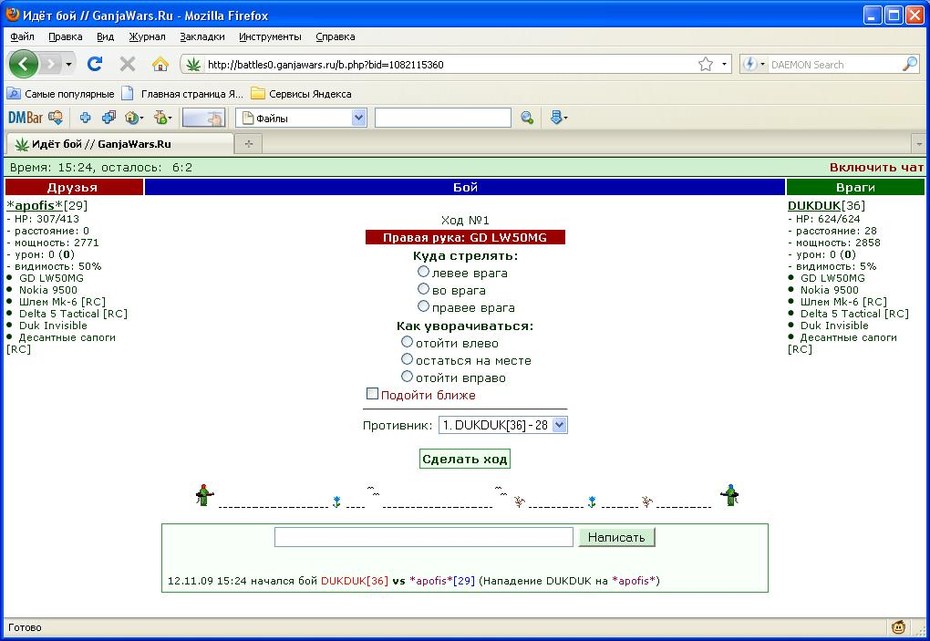The height and width of the screenshot is (641, 930).
Task: Bookmark the page with the star icon
Action: click(706, 64)
